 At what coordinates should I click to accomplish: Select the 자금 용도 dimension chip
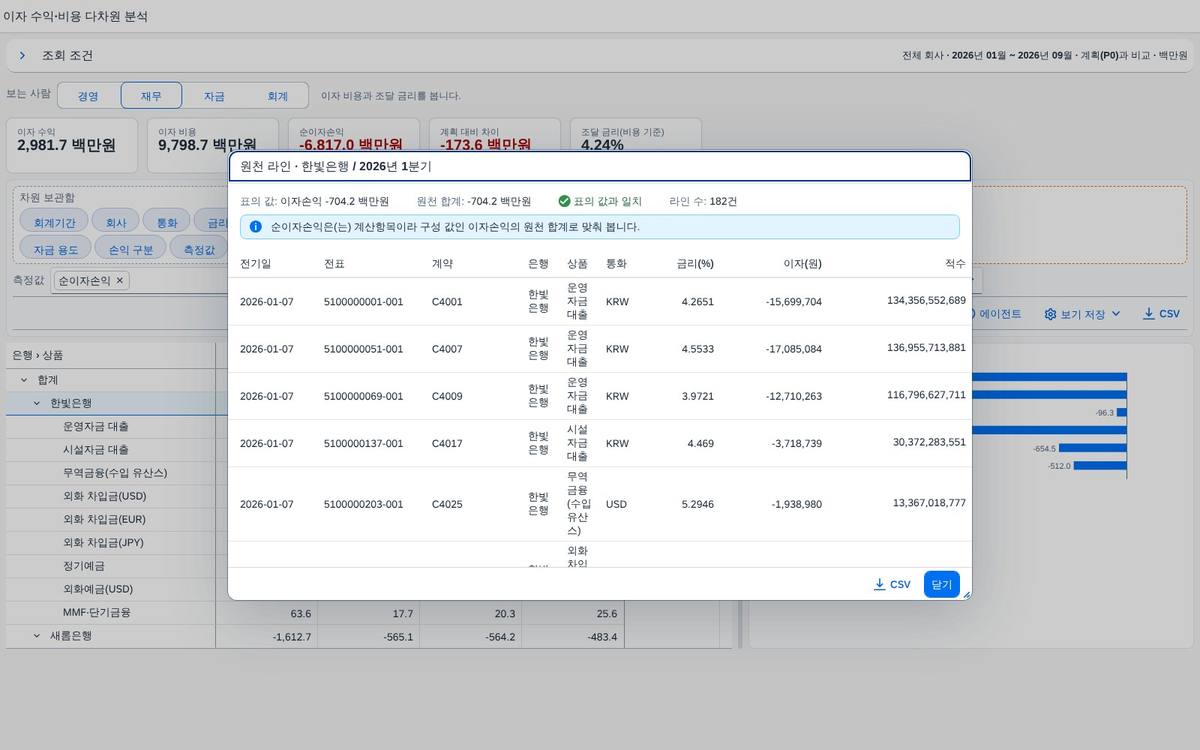coord(56,249)
